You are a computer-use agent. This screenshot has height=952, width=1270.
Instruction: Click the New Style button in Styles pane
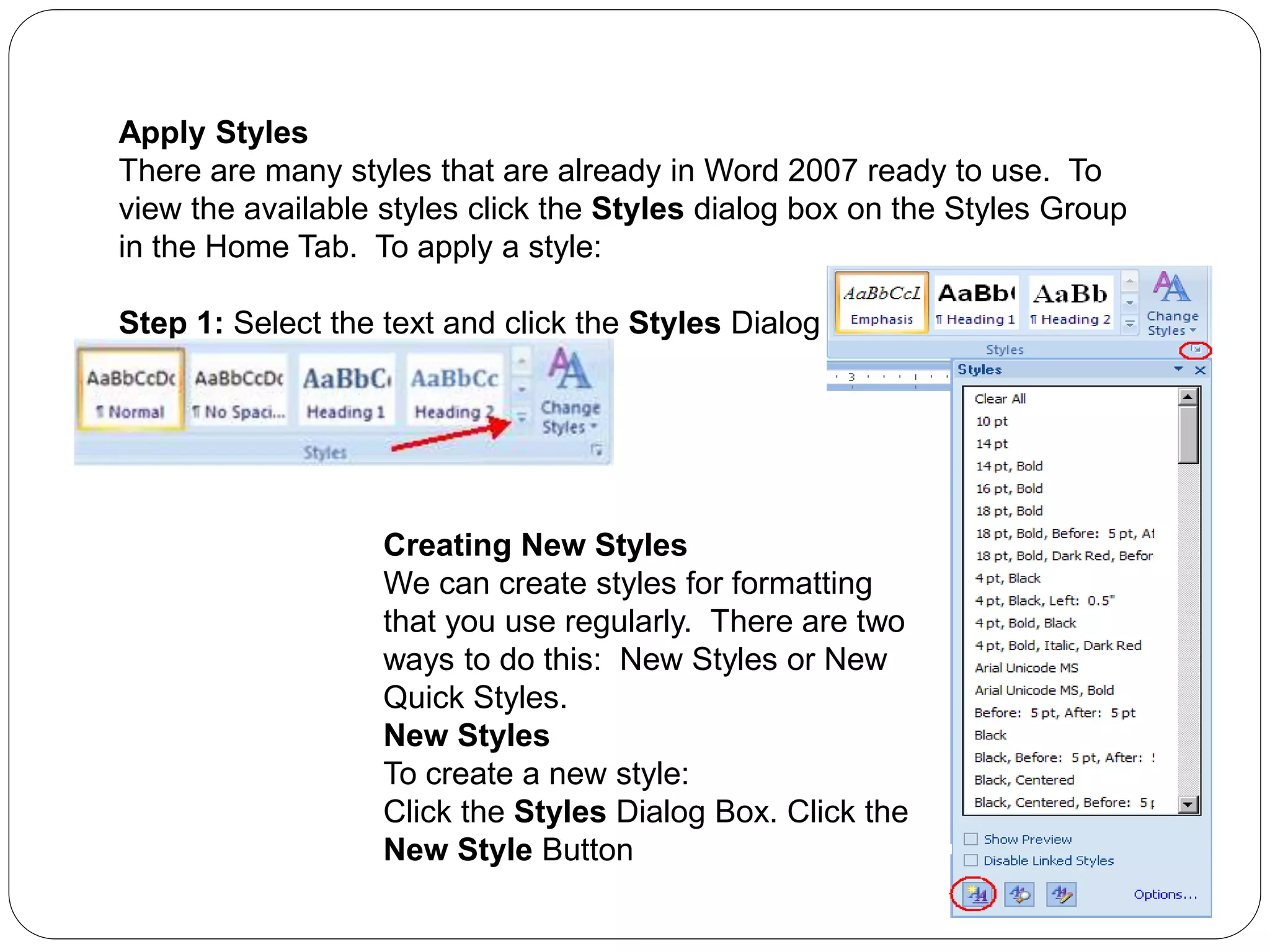977,894
